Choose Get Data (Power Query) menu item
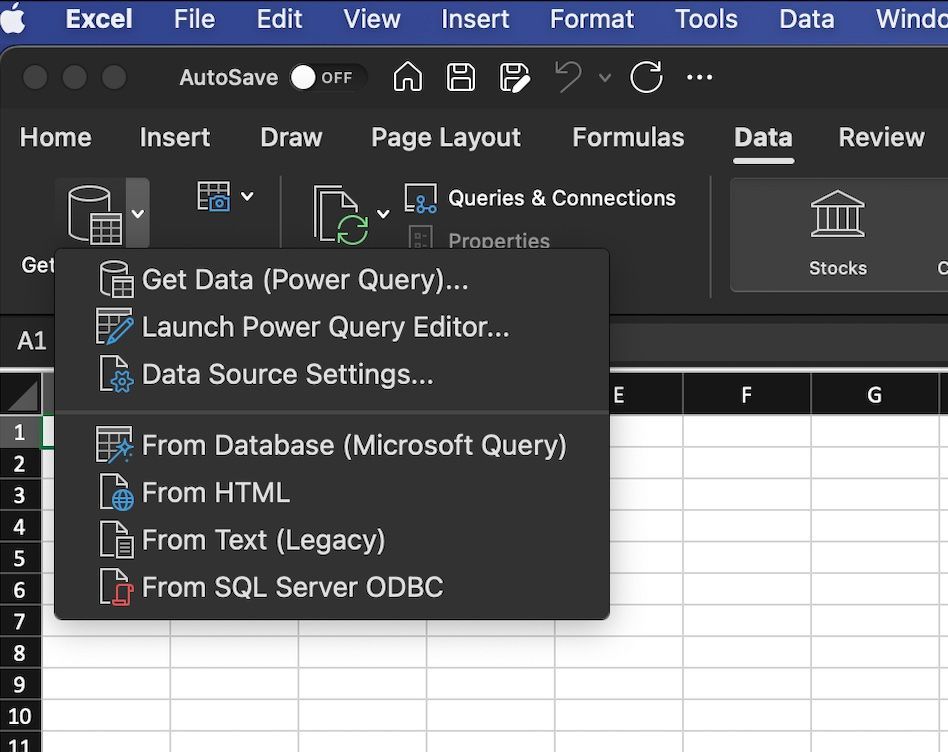Viewport: 948px width, 752px height. (x=305, y=280)
